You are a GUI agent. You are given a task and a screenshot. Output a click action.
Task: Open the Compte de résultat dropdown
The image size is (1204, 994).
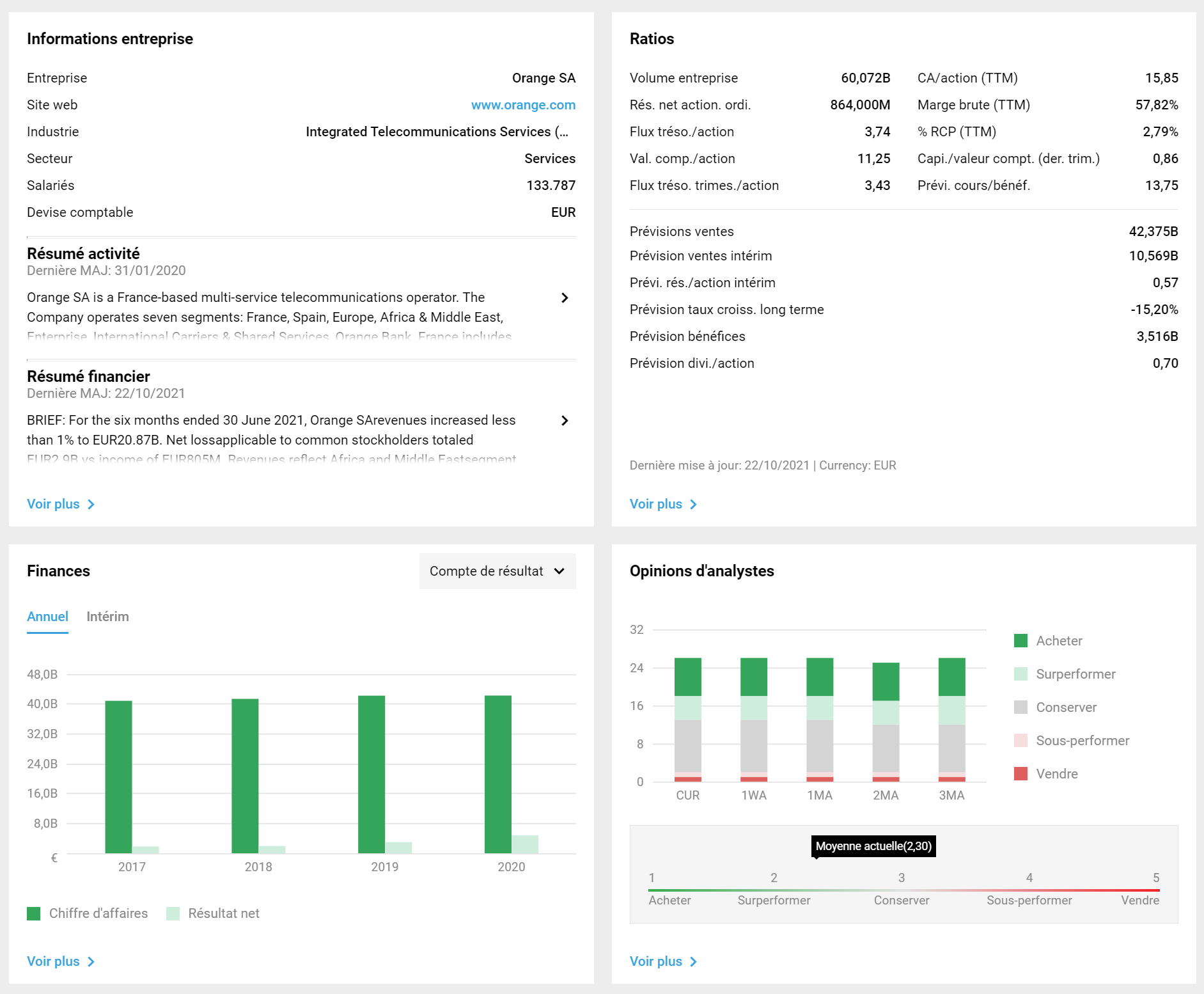click(497, 571)
